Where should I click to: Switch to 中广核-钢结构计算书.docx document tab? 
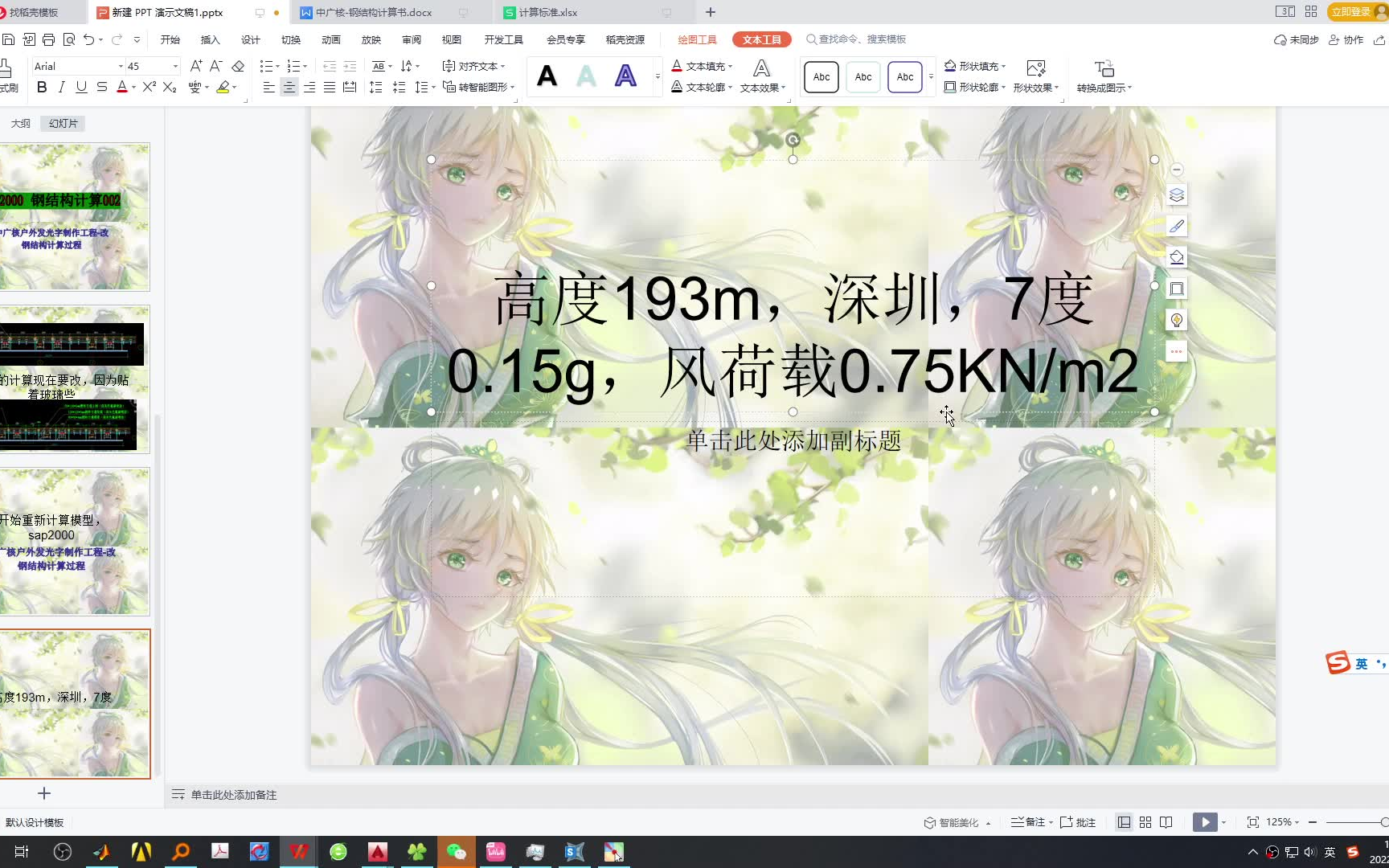(x=374, y=12)
